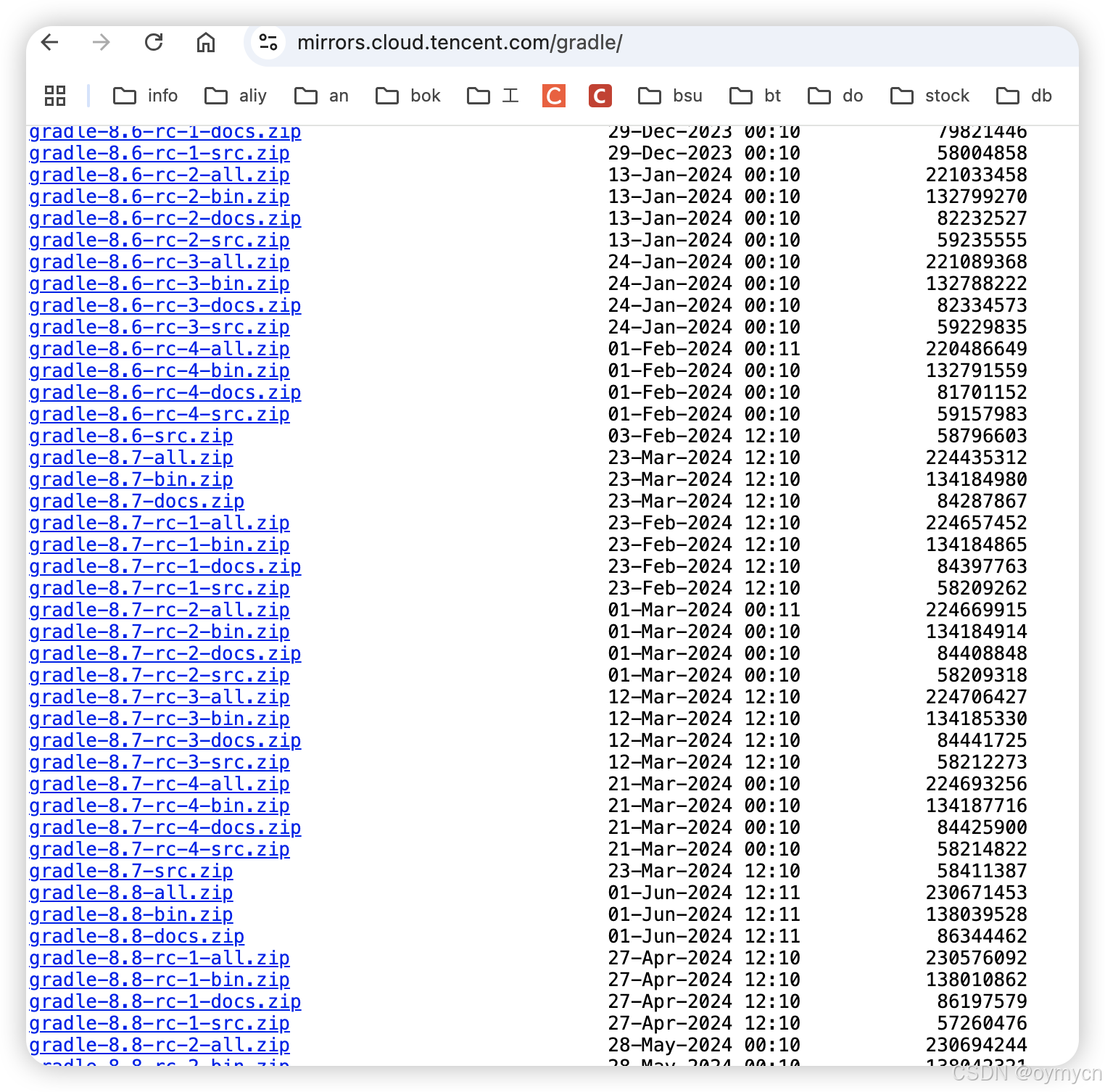The height and width of the screenshot is (1092, 1105).
Task: Go back using the browser back arrow
Action: (x=50, y=43)
